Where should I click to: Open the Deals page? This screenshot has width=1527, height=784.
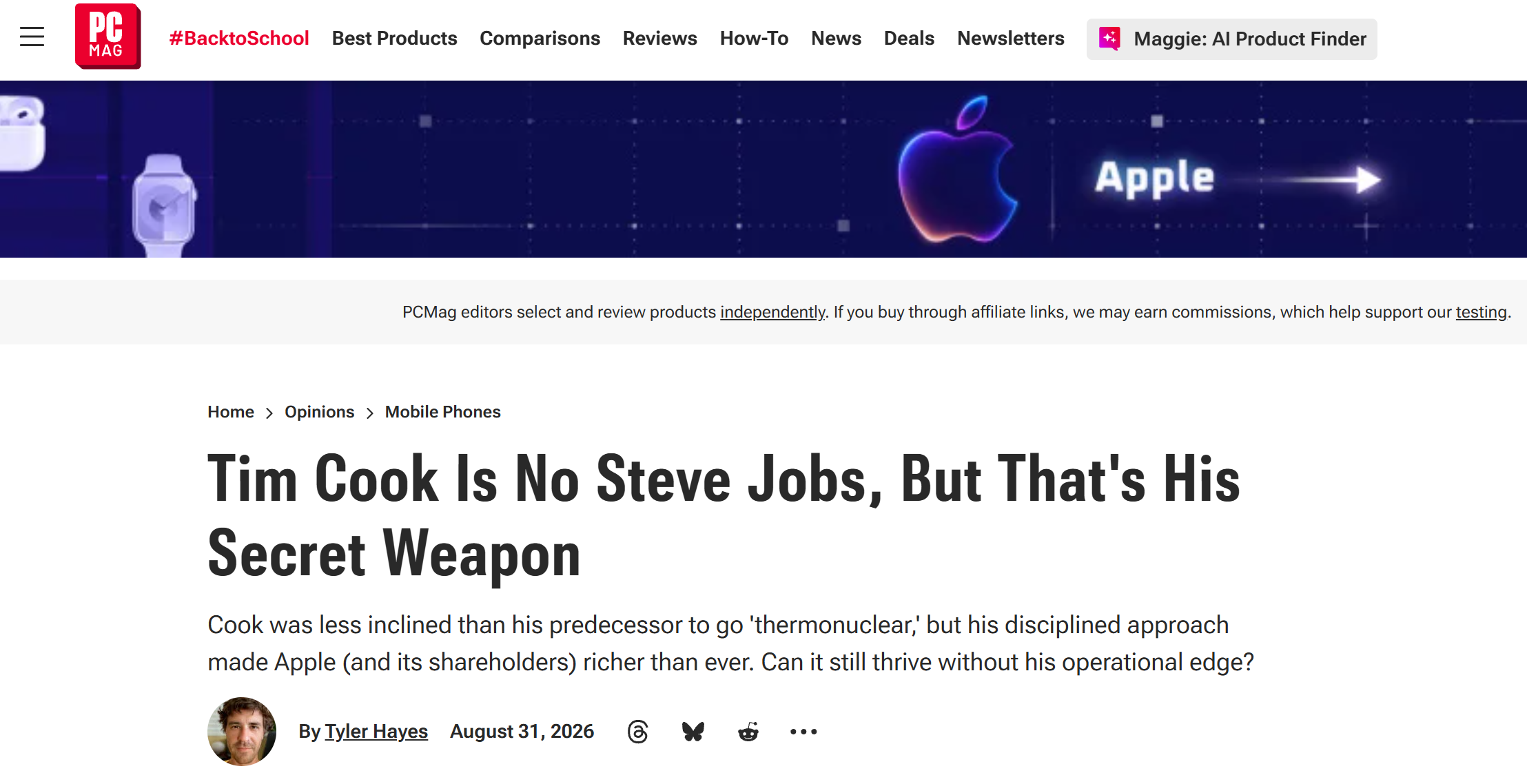(x=909, y=38)
